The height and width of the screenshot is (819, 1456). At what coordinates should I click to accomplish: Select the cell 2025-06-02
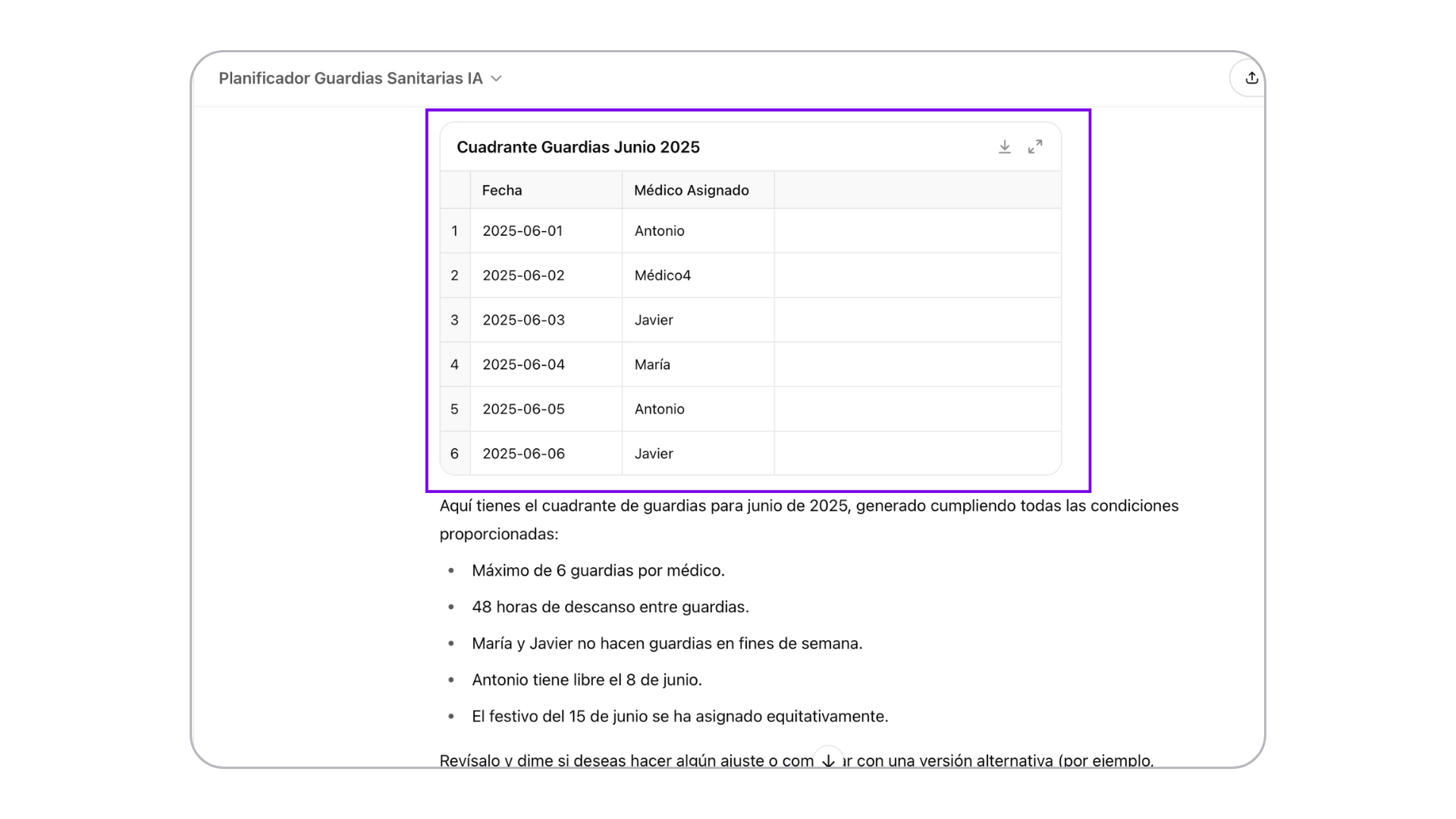click(x=546, y=275)
